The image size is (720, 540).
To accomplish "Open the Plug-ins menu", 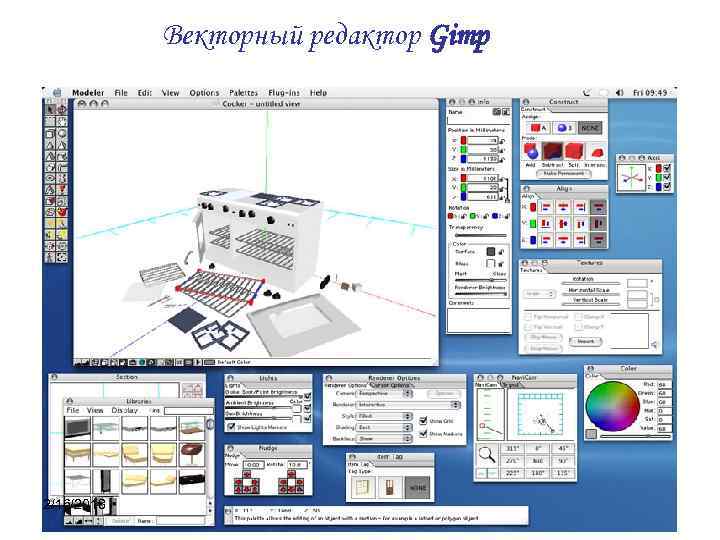I will (284, 93).
